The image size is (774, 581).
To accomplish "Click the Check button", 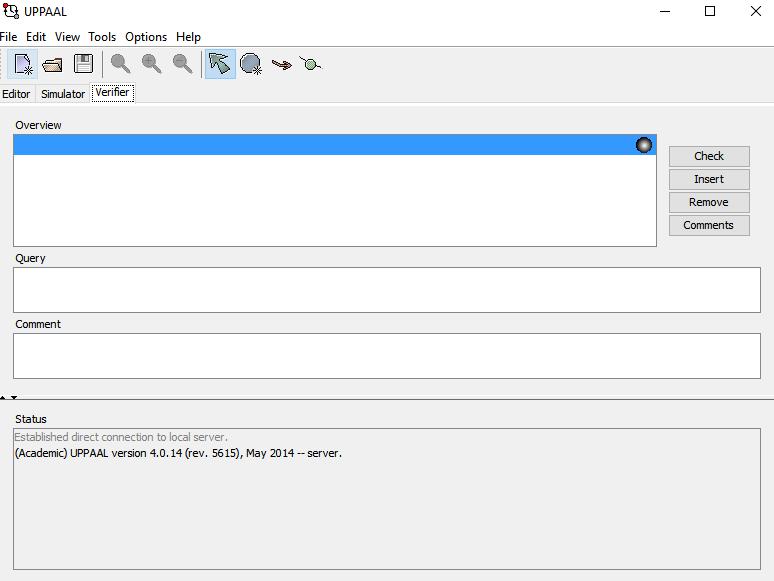I will (709, 156).
